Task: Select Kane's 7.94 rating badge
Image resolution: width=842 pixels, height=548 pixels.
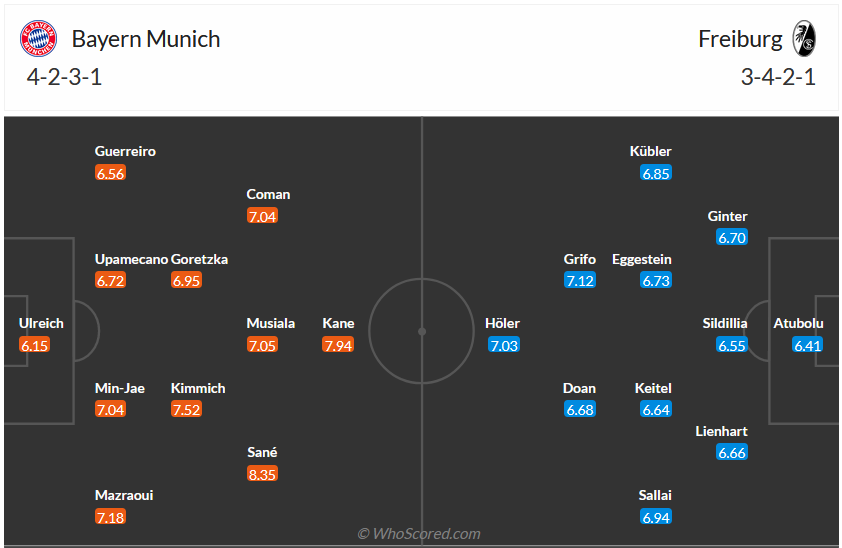Action: pos(338,345)
